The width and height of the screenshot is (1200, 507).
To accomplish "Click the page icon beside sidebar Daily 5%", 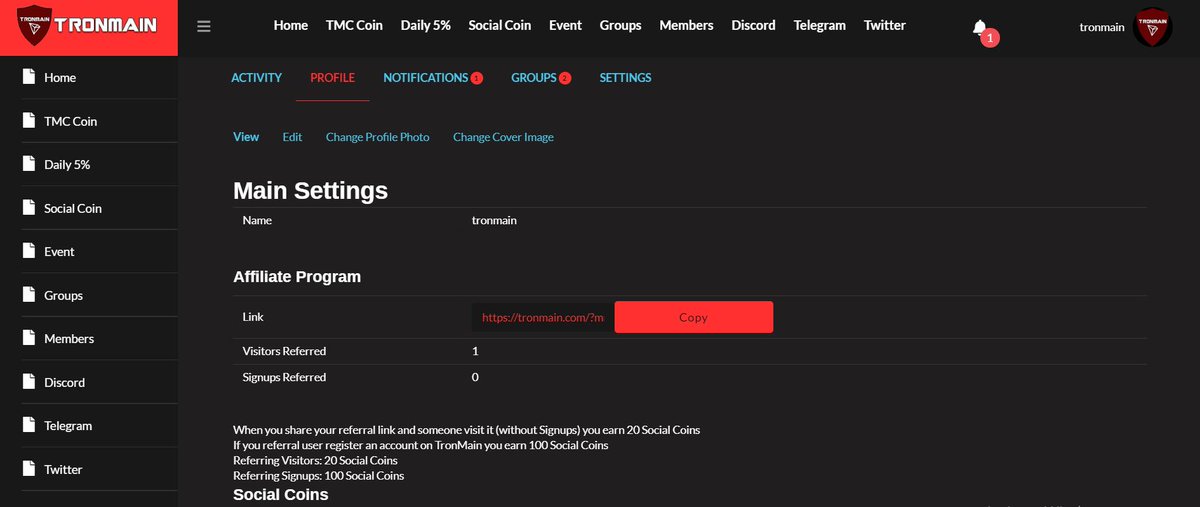I will (x=29, y=164).
